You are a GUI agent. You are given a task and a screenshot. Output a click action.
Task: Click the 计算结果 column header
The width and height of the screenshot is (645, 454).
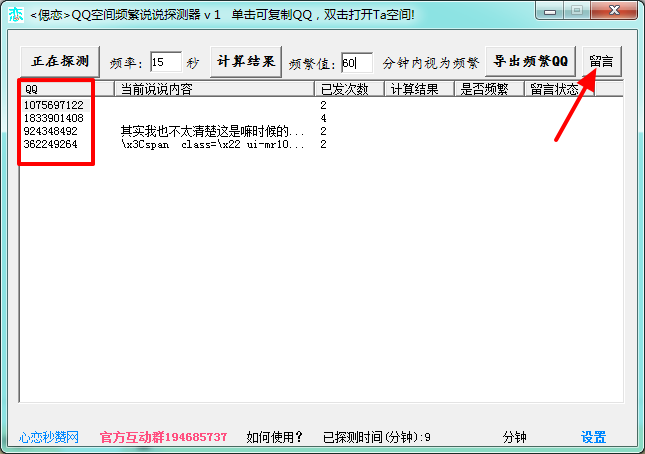(x=420, y=89)
